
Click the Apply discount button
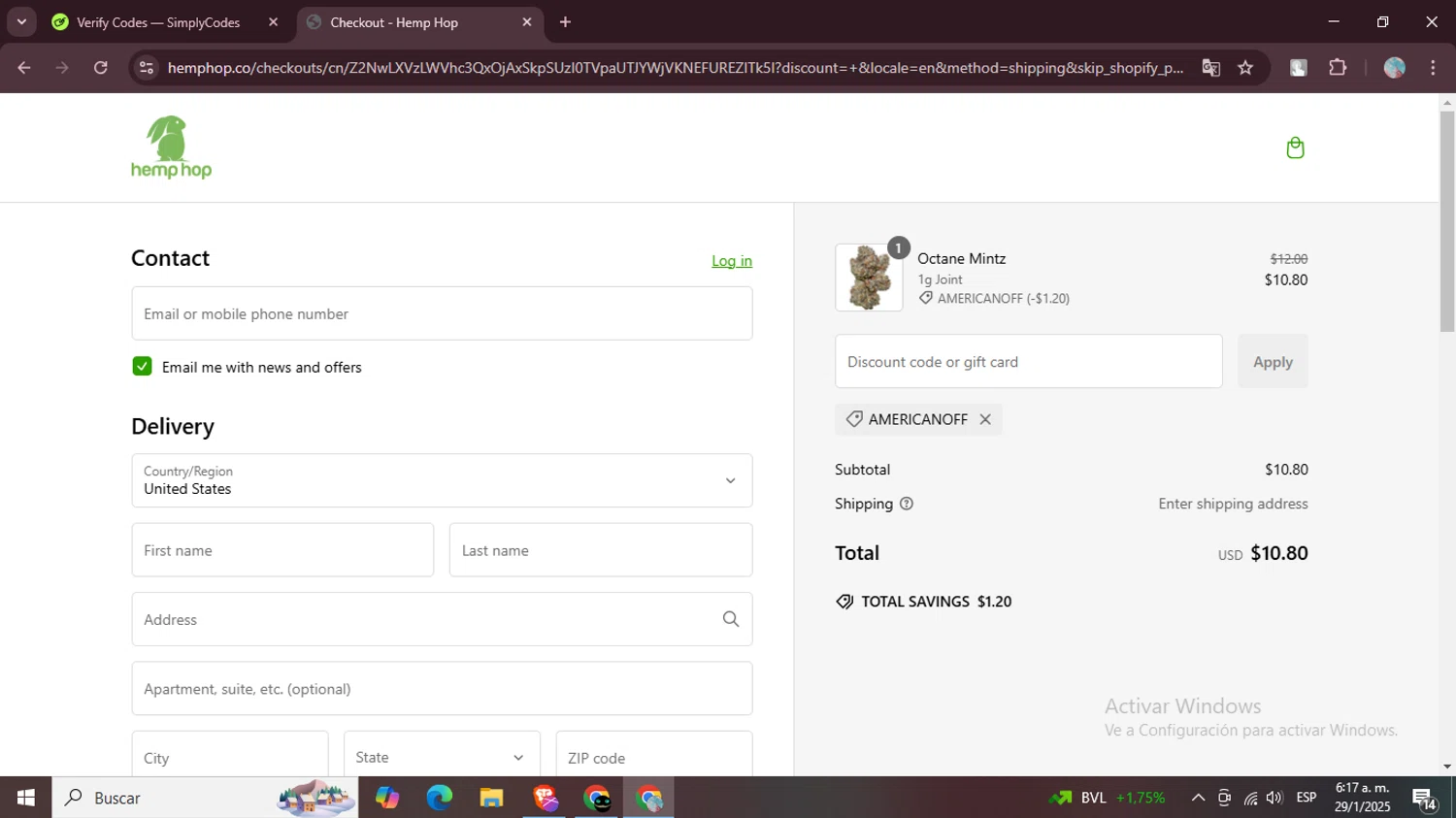[1273, 361]
